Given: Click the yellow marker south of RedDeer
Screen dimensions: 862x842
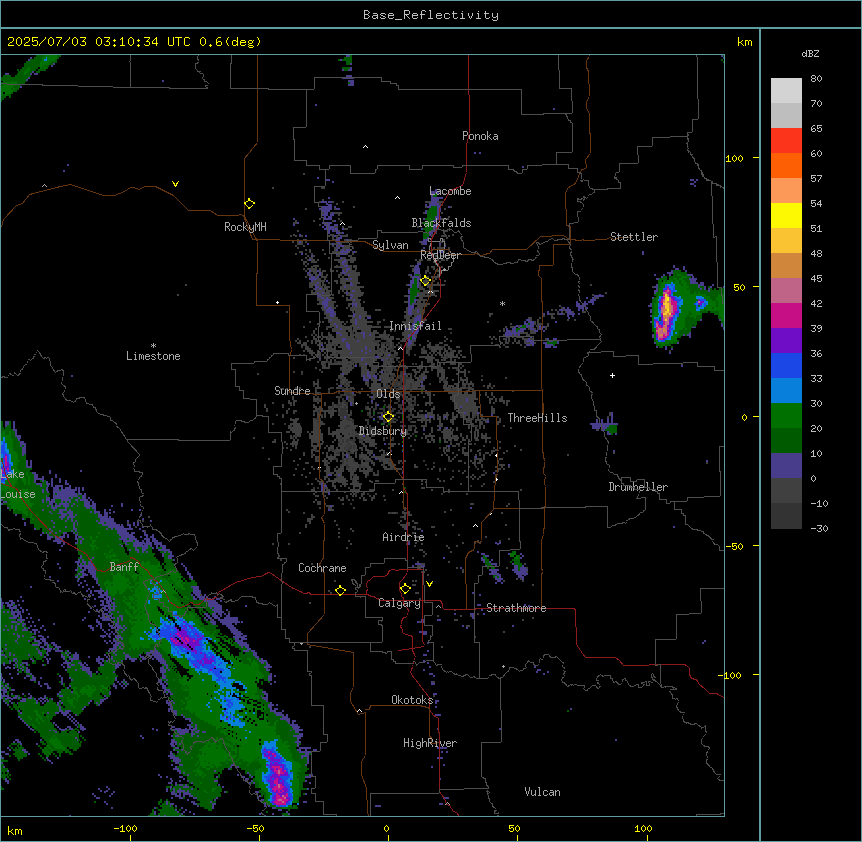Looking at the screenshot, I should pyautogui.click(x=426, y=281).
